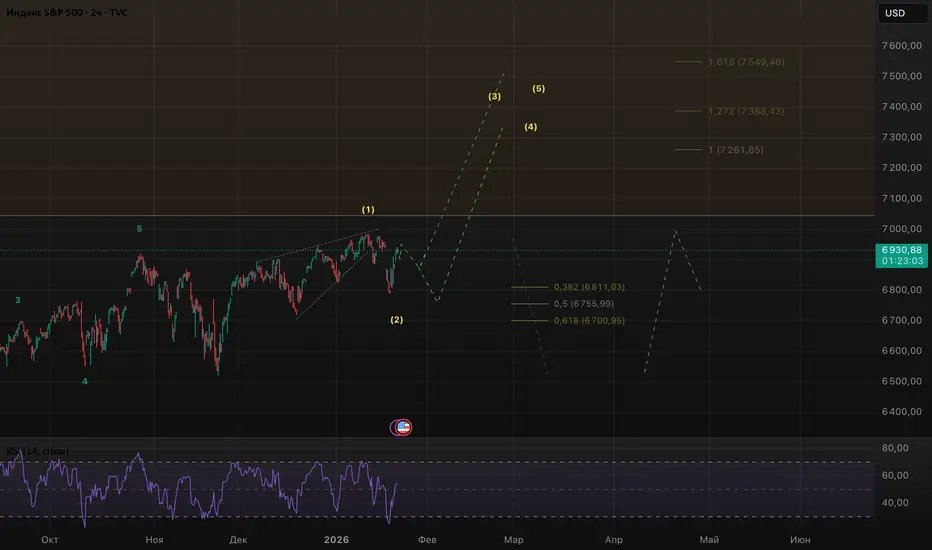
Task: Select the yellow wave label (4)
Action: click(x=531, y=127)
